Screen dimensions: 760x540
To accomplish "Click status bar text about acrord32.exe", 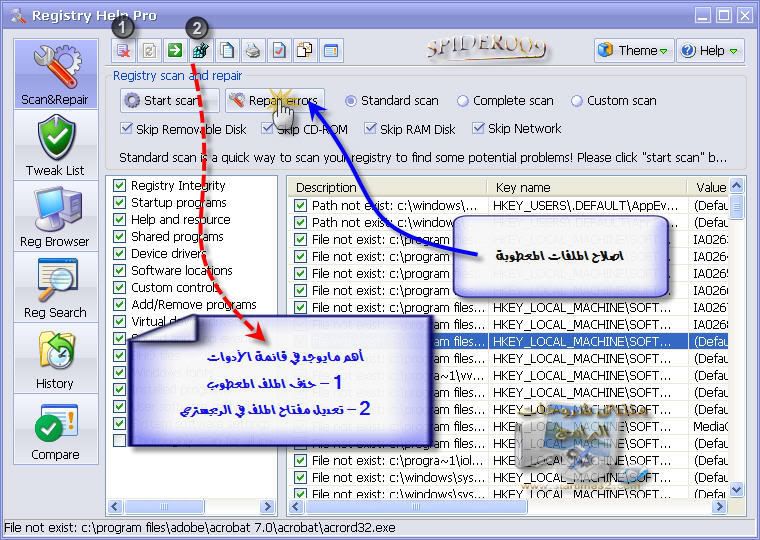I will (x=200, y=527).
